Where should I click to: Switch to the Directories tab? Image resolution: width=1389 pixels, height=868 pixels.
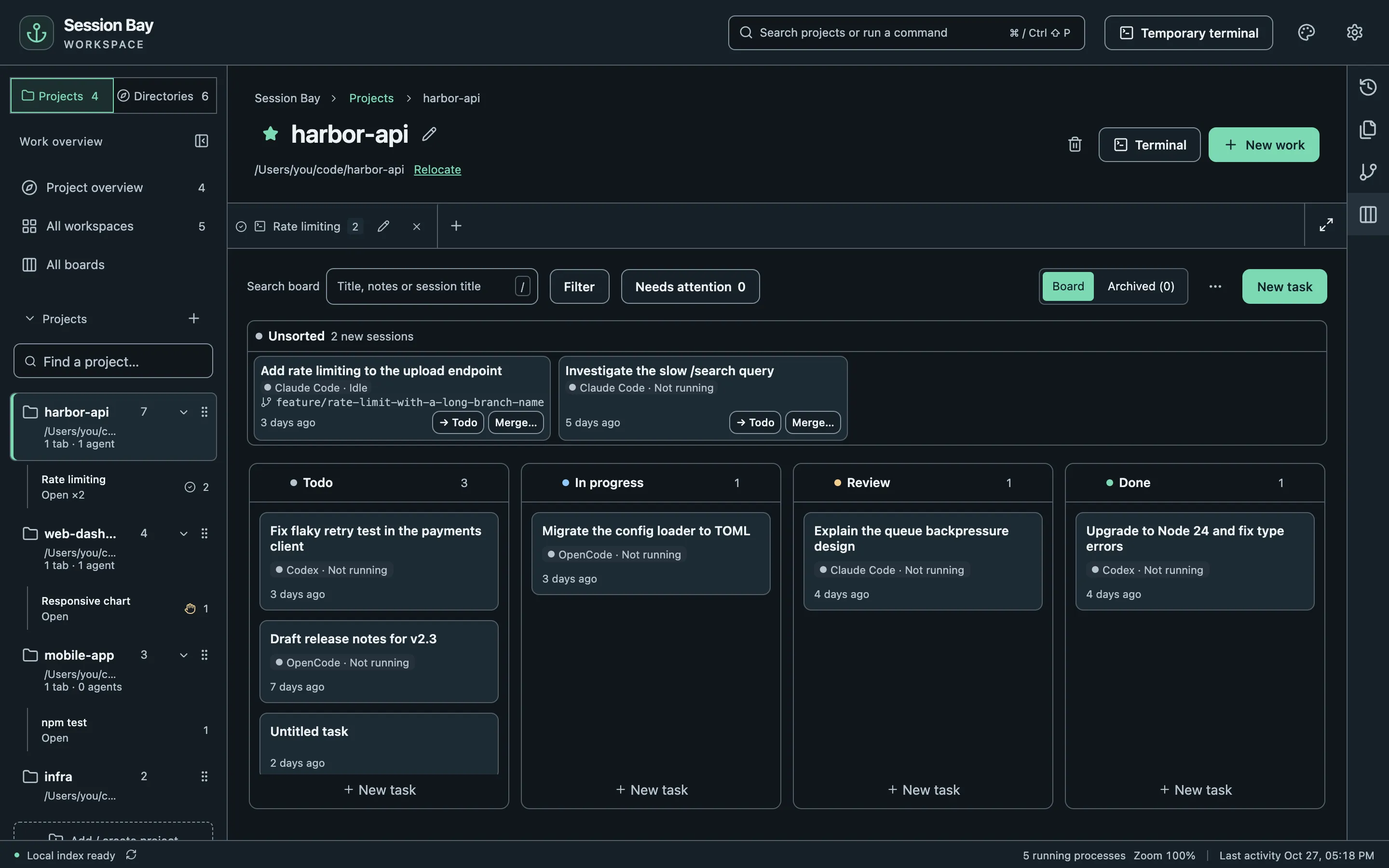[x=164, y=95]
